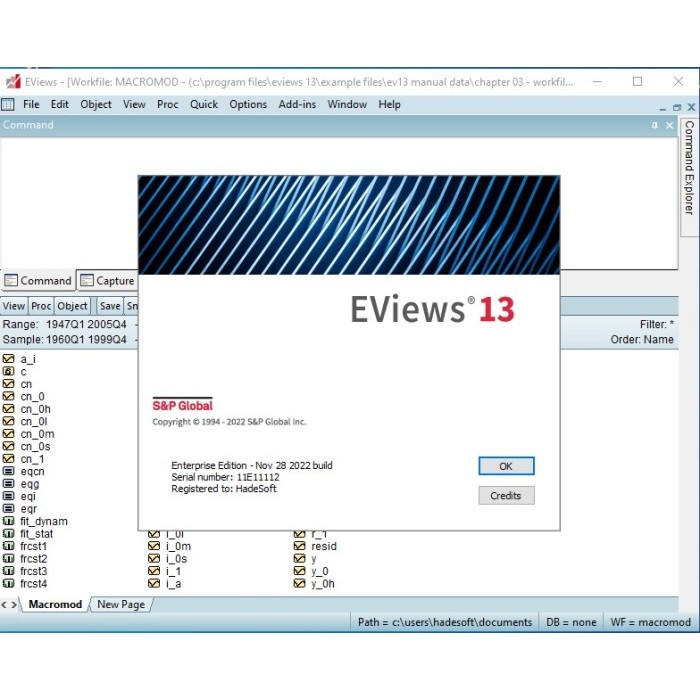Click the Path status bar entry
The image size is (700, 700).
(x=445, y=622)
